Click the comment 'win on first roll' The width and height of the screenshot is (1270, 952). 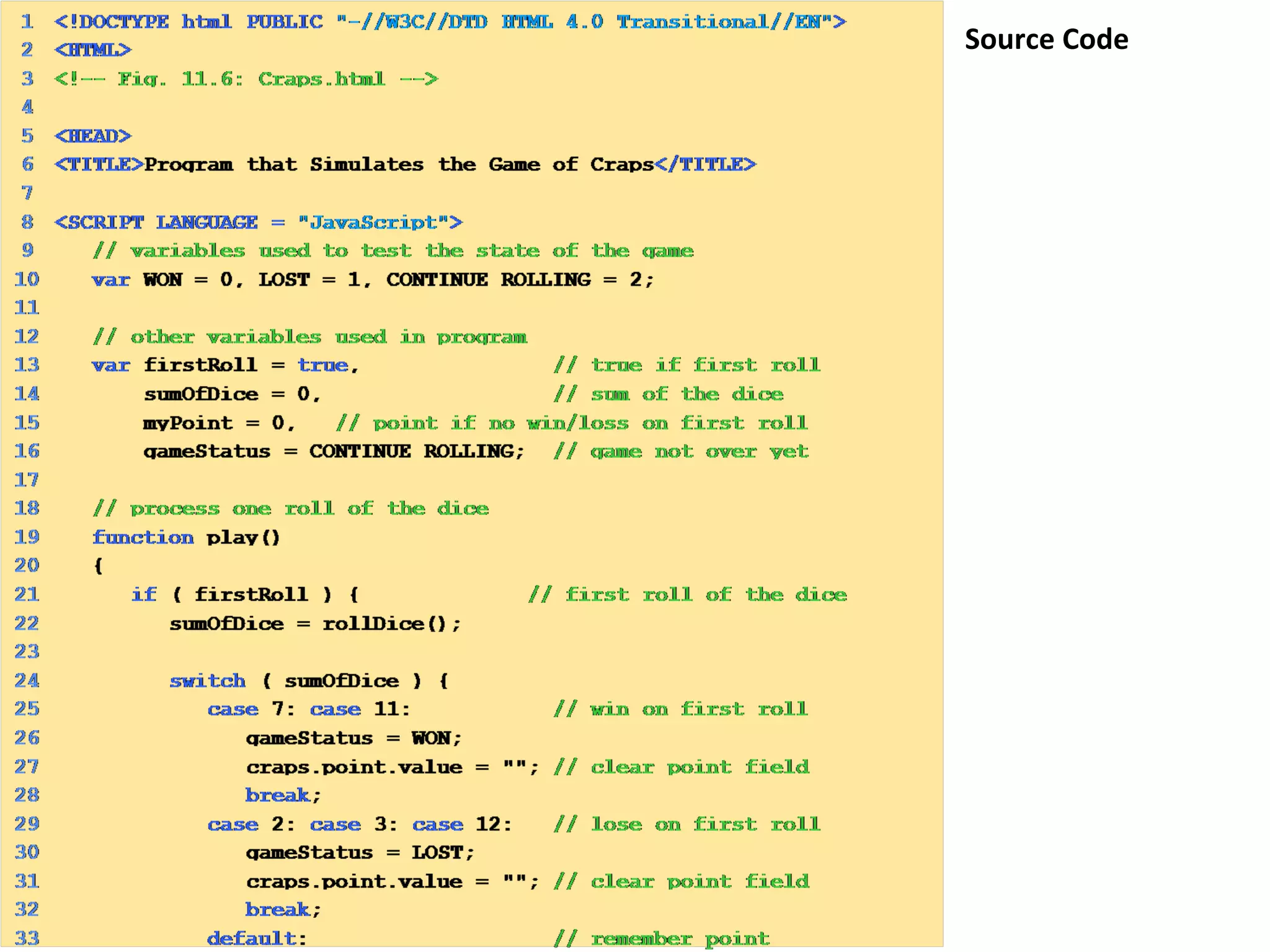681,709
